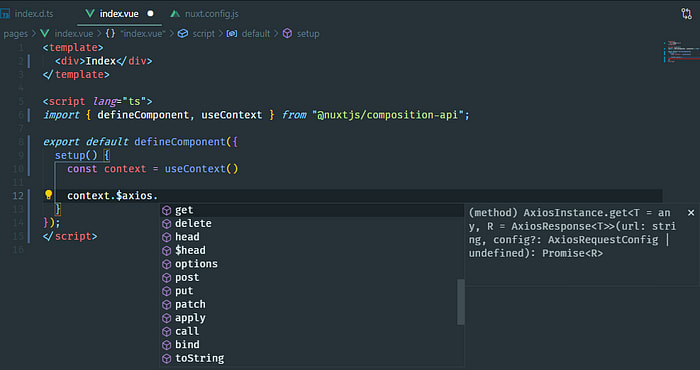This screenshot has height=370, width=700.
Task: Click the opening <template> tag
Action: 73,47
